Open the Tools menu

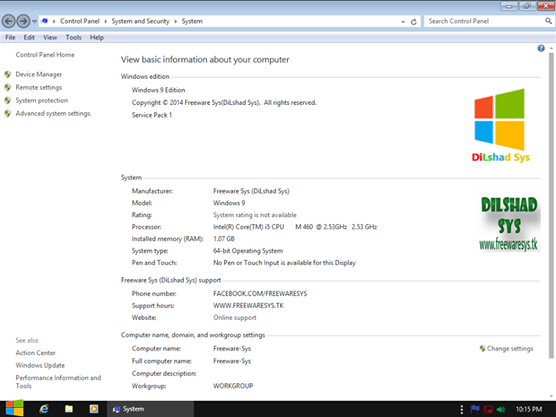(x=73, y=37)
